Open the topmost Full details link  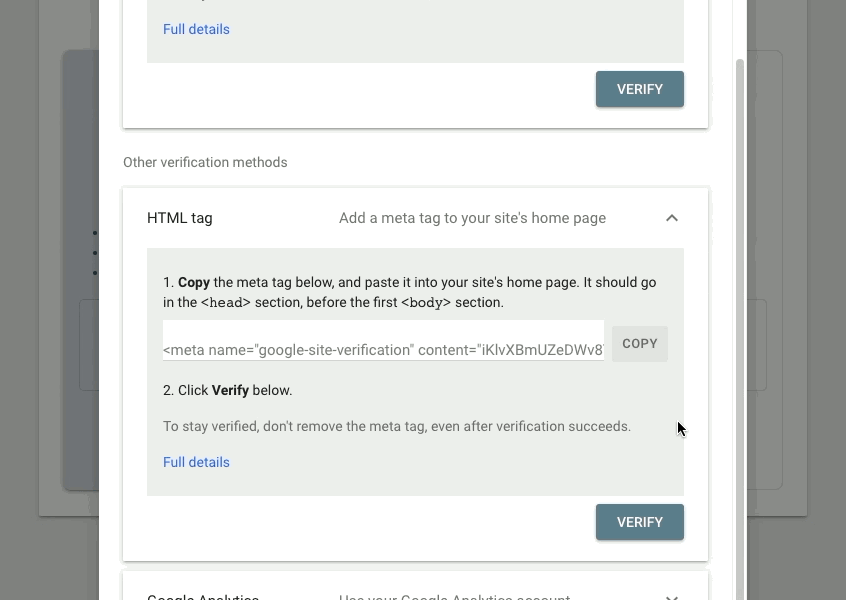click(196, 29)
